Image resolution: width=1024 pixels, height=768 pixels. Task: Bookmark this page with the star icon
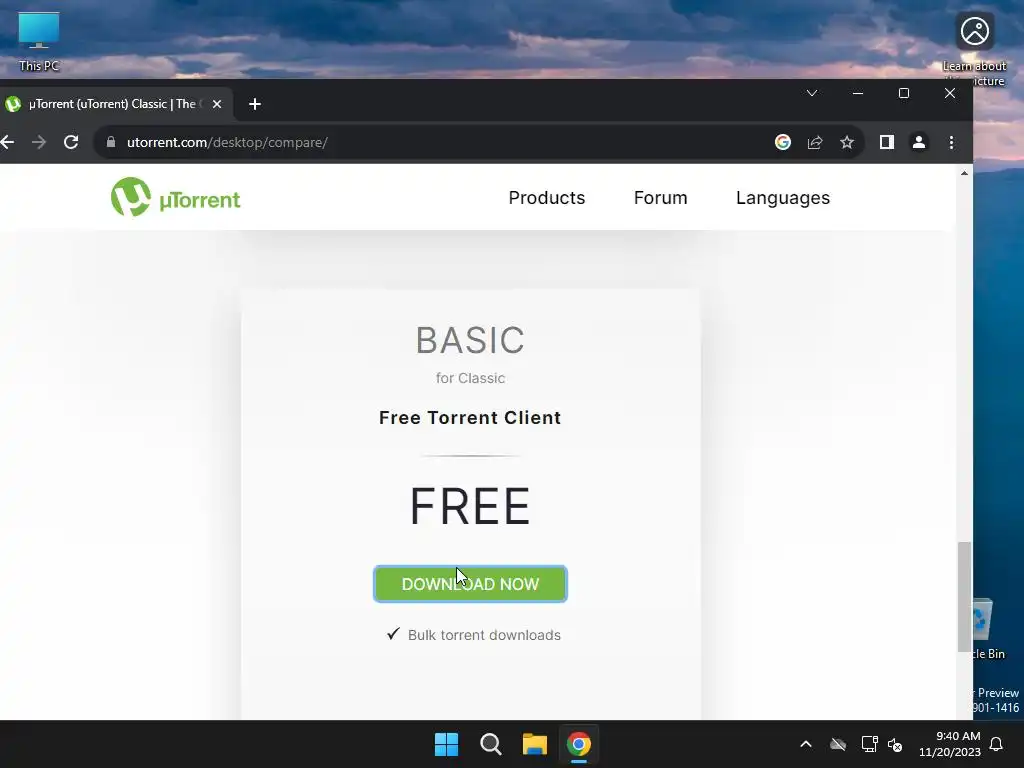tap(847, 142)
